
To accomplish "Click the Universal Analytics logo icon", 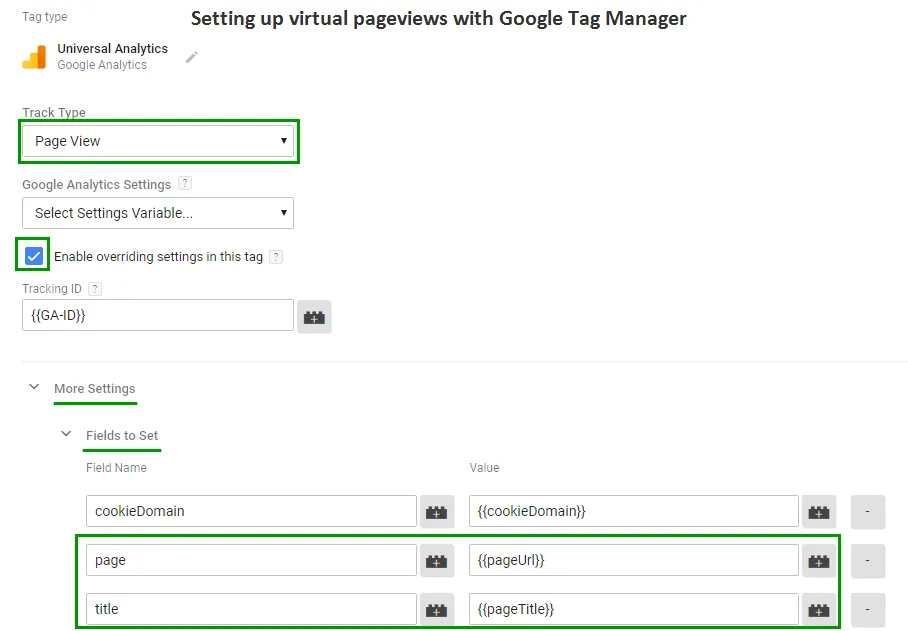I will coord(34,57).
